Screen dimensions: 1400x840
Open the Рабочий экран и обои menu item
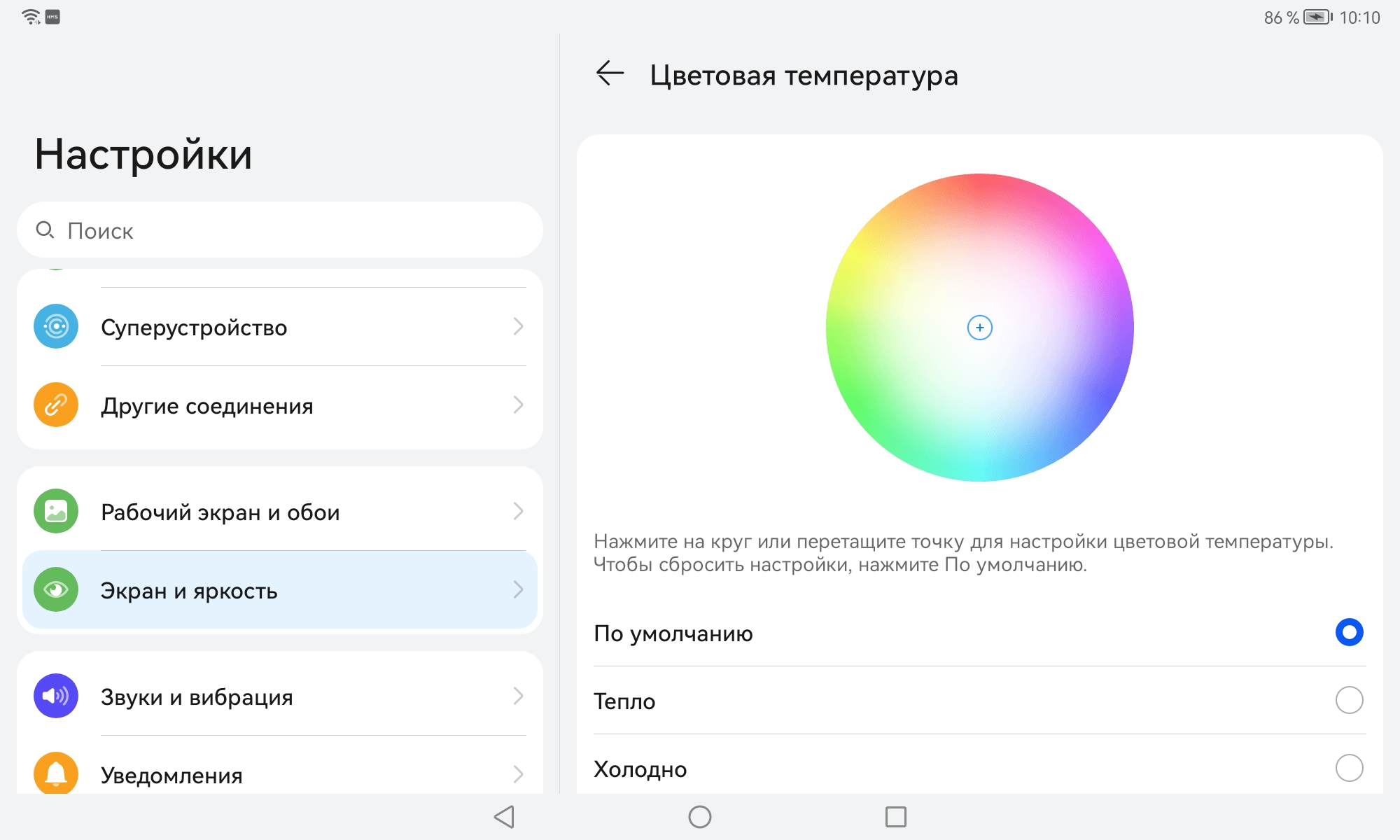(220, 512)
